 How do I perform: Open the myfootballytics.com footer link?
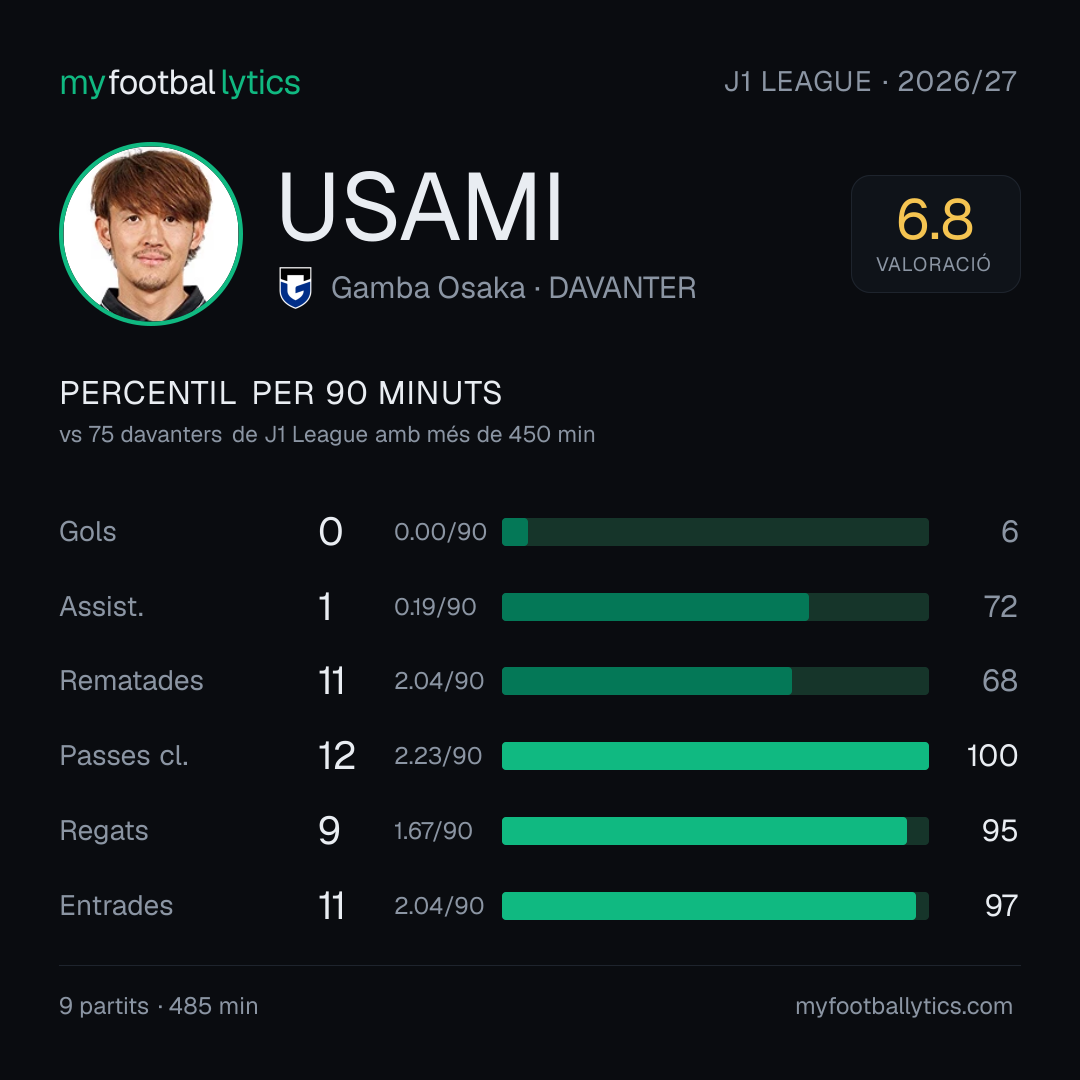(x=904, y=1006)
